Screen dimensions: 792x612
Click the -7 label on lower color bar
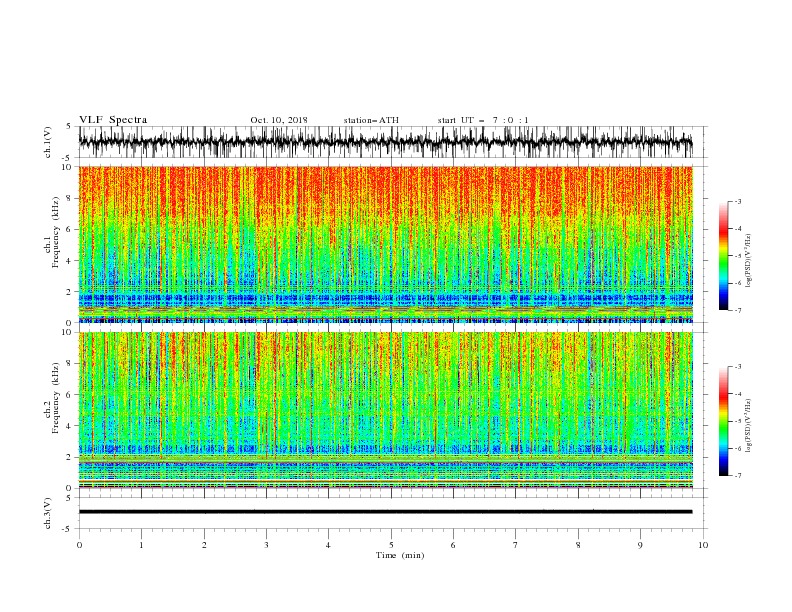point(738,476)
